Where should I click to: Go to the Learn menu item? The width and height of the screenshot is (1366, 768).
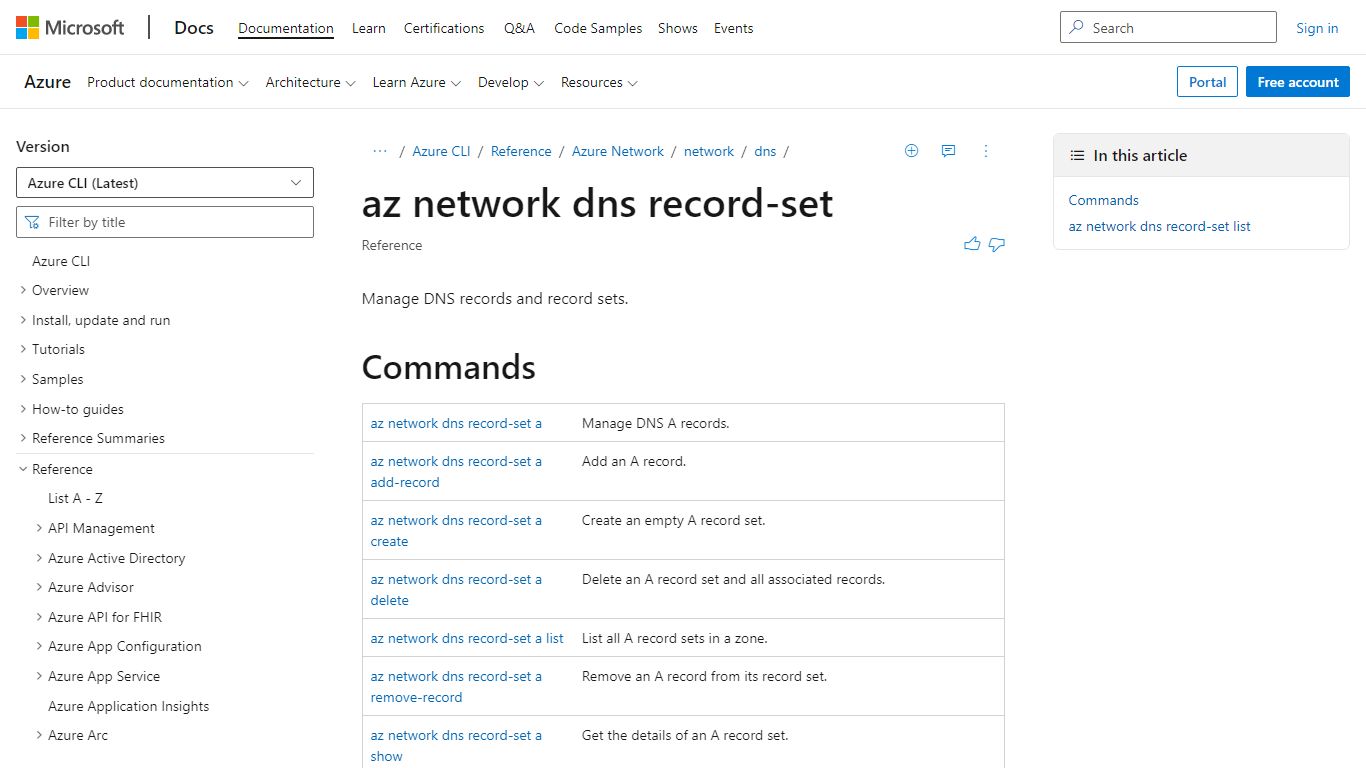tap(369, 28)
